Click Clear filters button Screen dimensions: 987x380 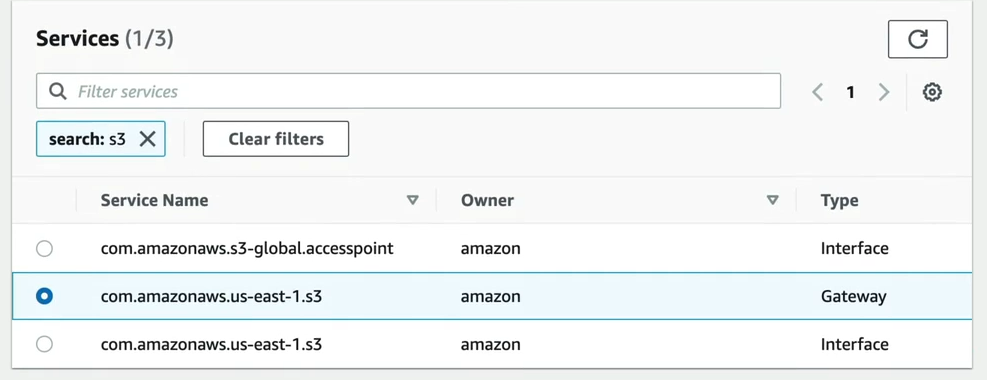276,138
